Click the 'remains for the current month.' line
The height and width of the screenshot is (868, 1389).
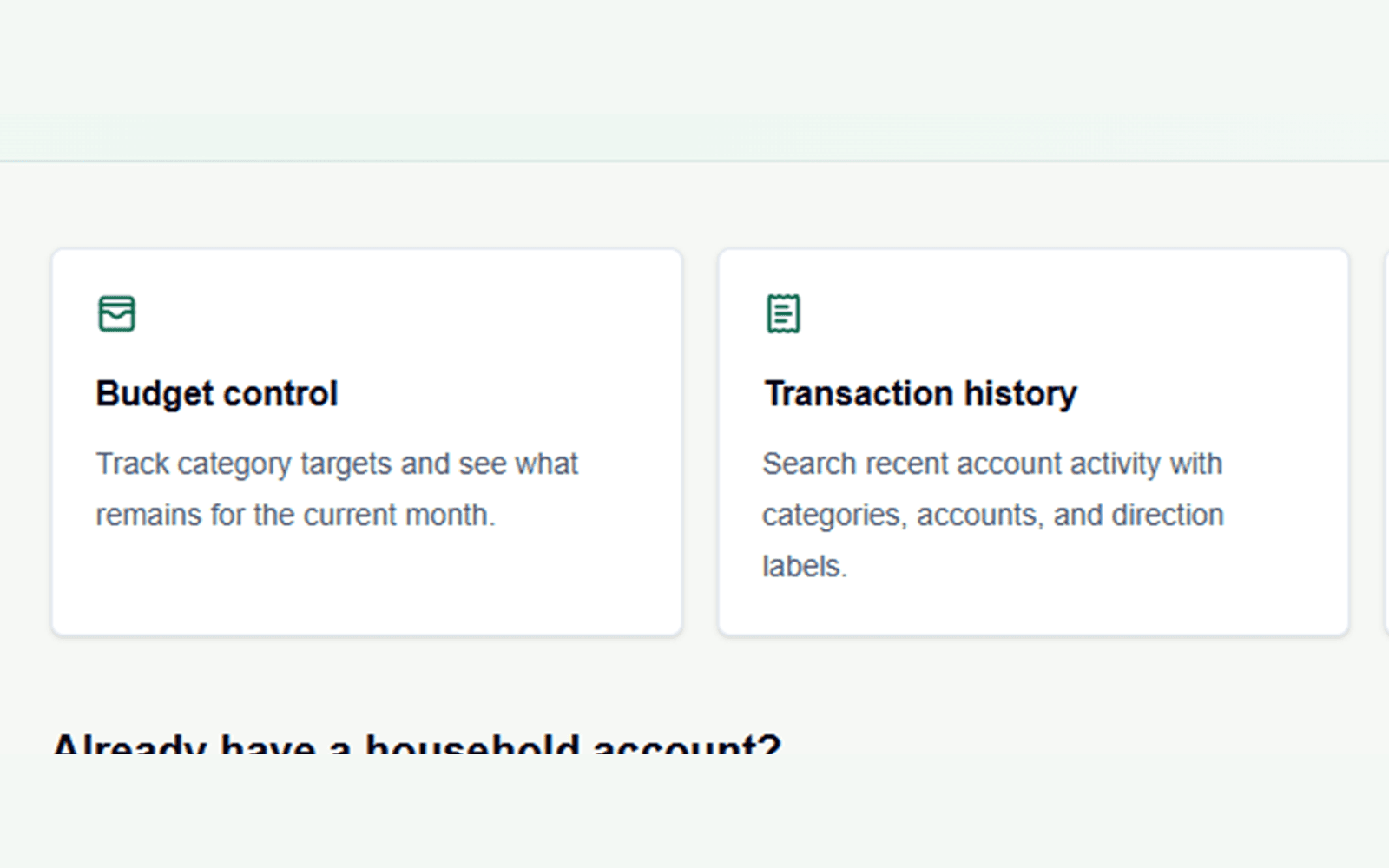pyautogui.click(x=295, y=515)
